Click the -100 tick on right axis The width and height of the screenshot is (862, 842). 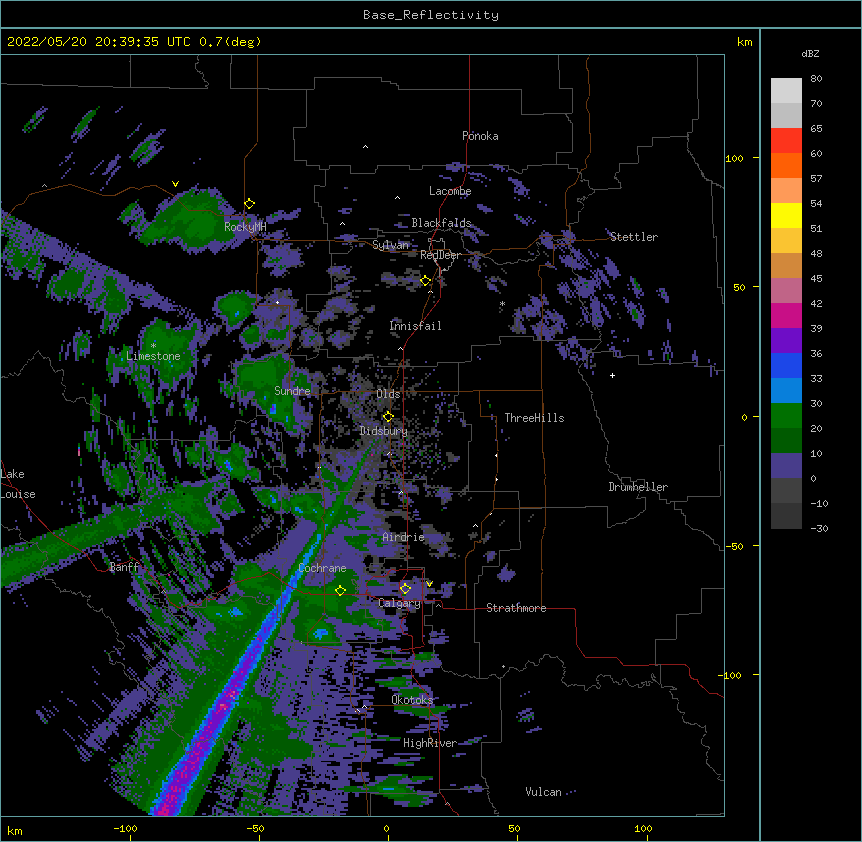click(731, 675)
